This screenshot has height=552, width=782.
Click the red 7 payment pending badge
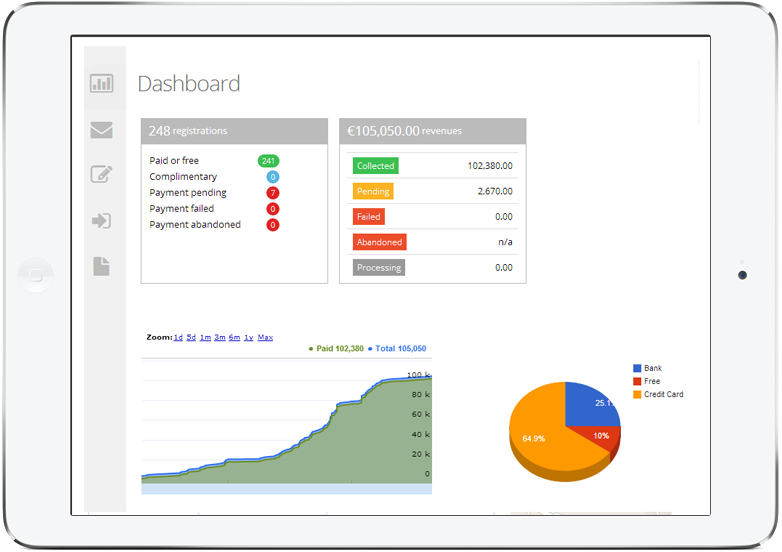pos(273,192)
